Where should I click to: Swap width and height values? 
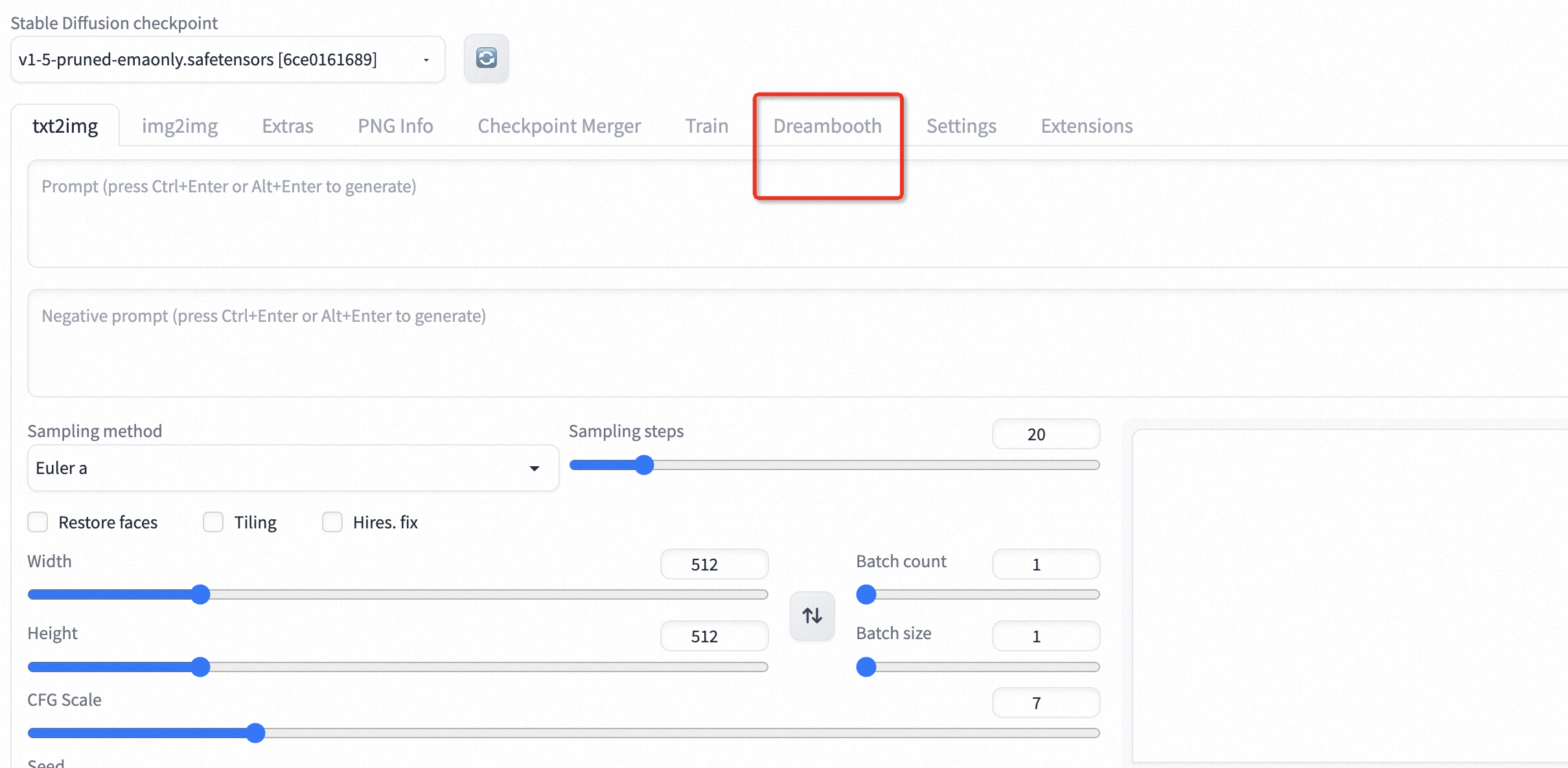(x=812, y=615)
